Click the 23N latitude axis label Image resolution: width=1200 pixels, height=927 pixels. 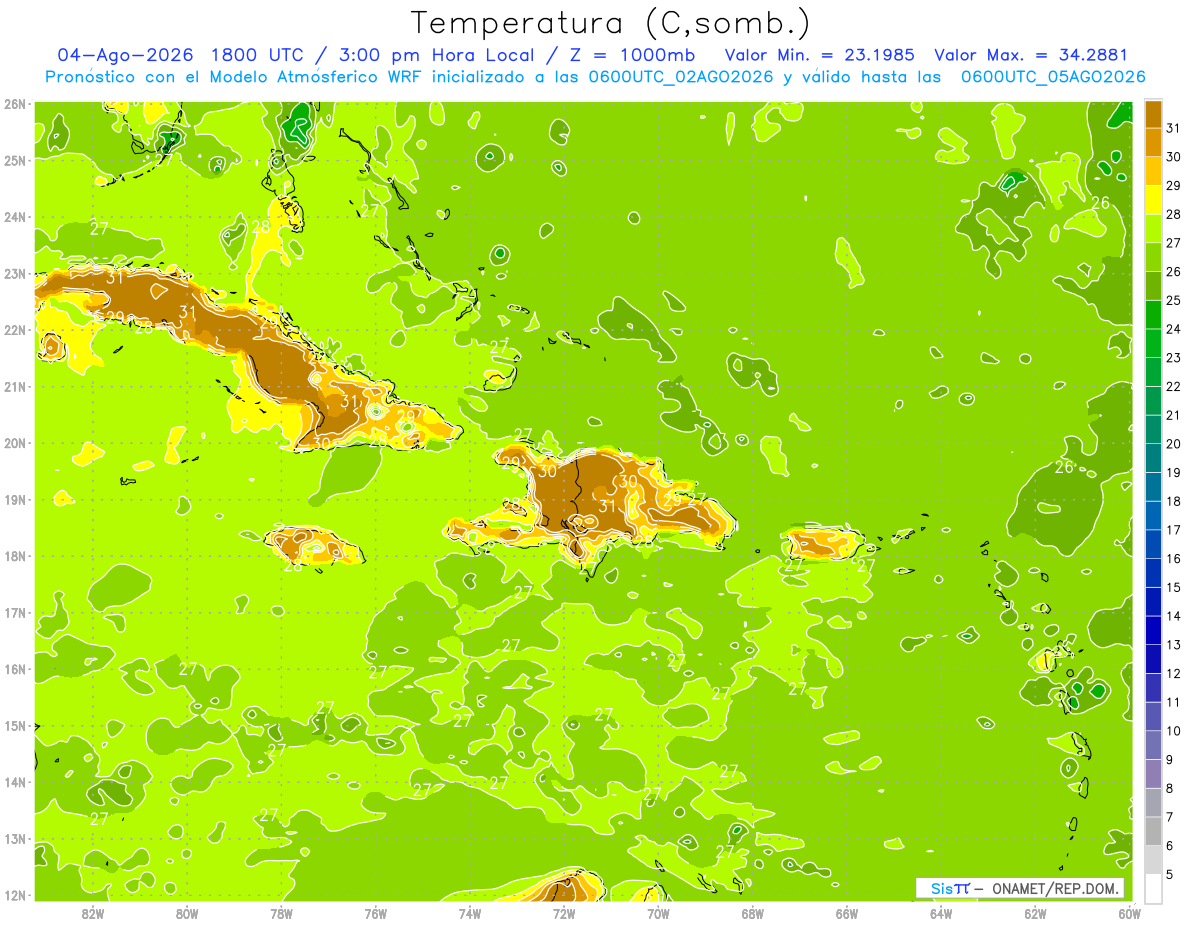(15, 274)
